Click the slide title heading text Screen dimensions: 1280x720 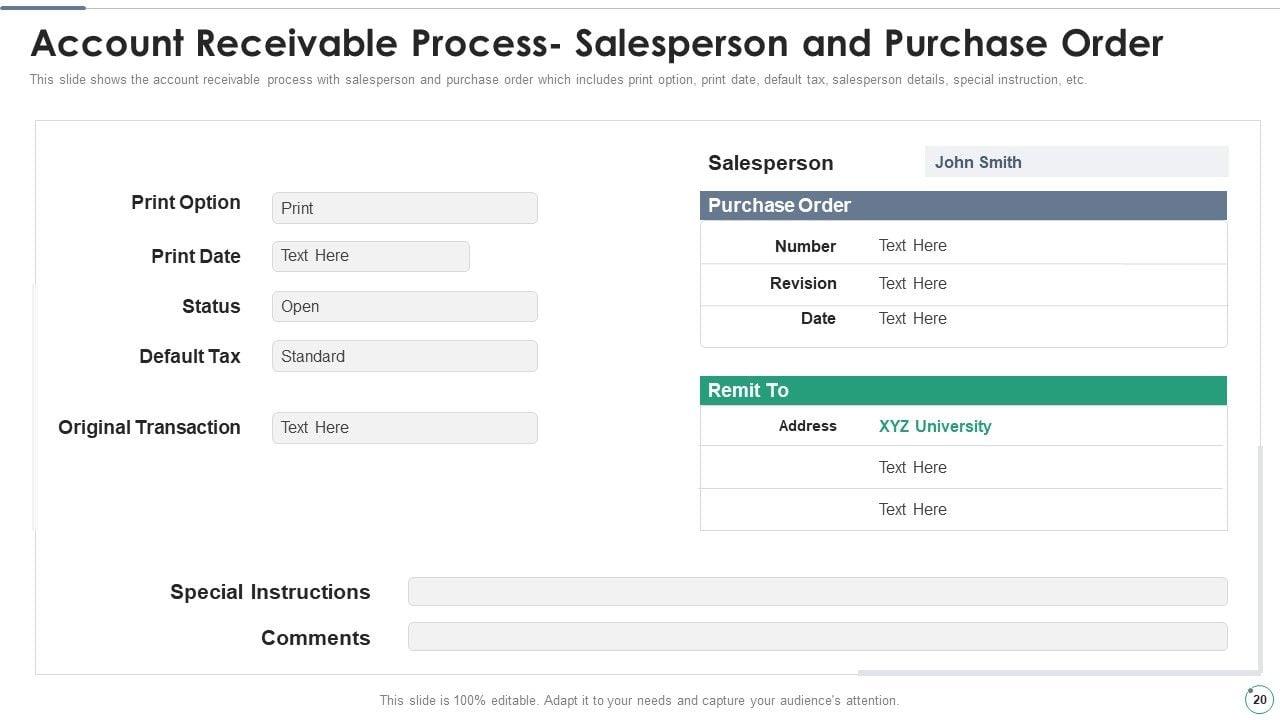pyautogui.click(x=597, y=44)
